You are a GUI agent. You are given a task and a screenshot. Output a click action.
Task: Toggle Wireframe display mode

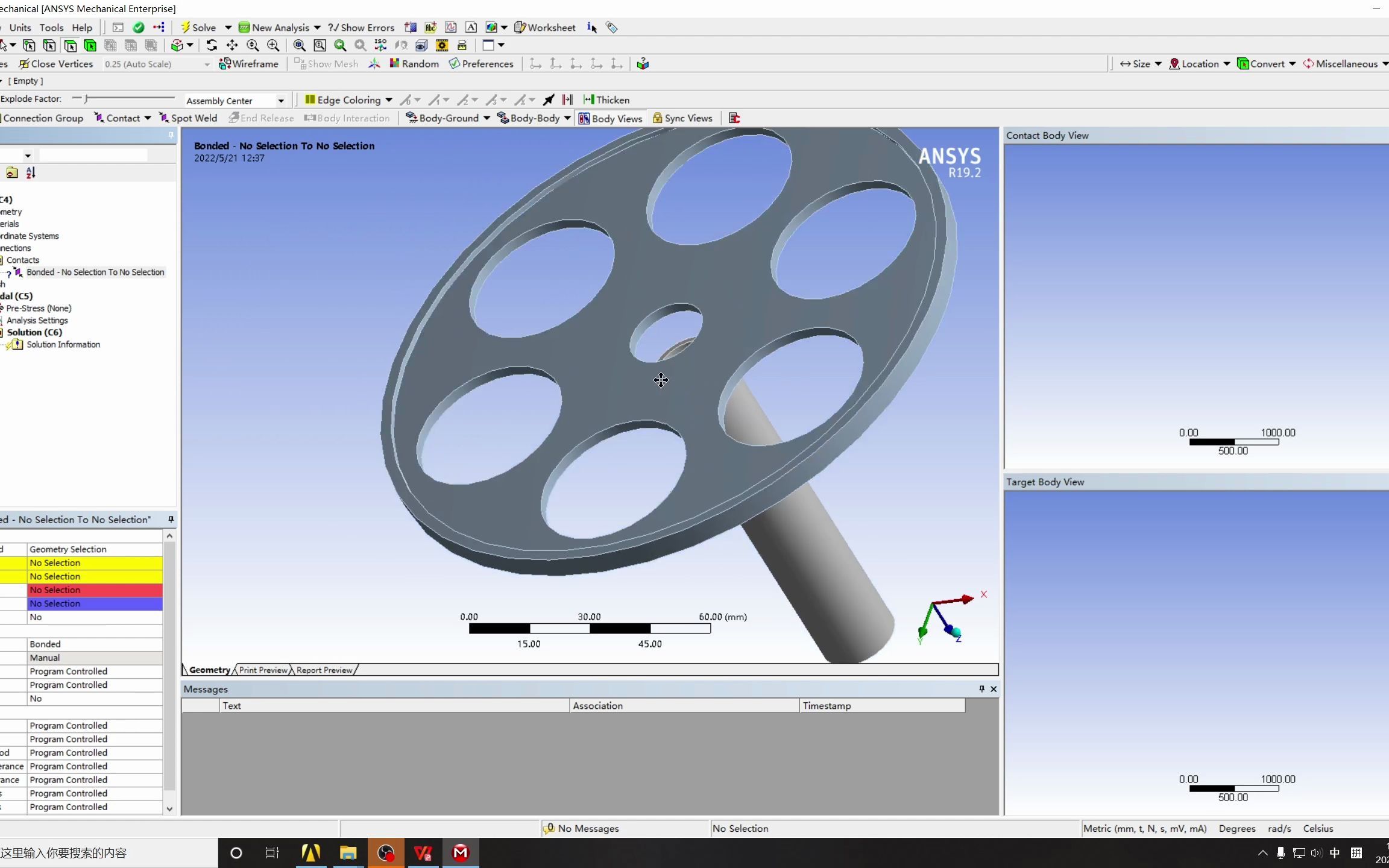click(248, 63)
